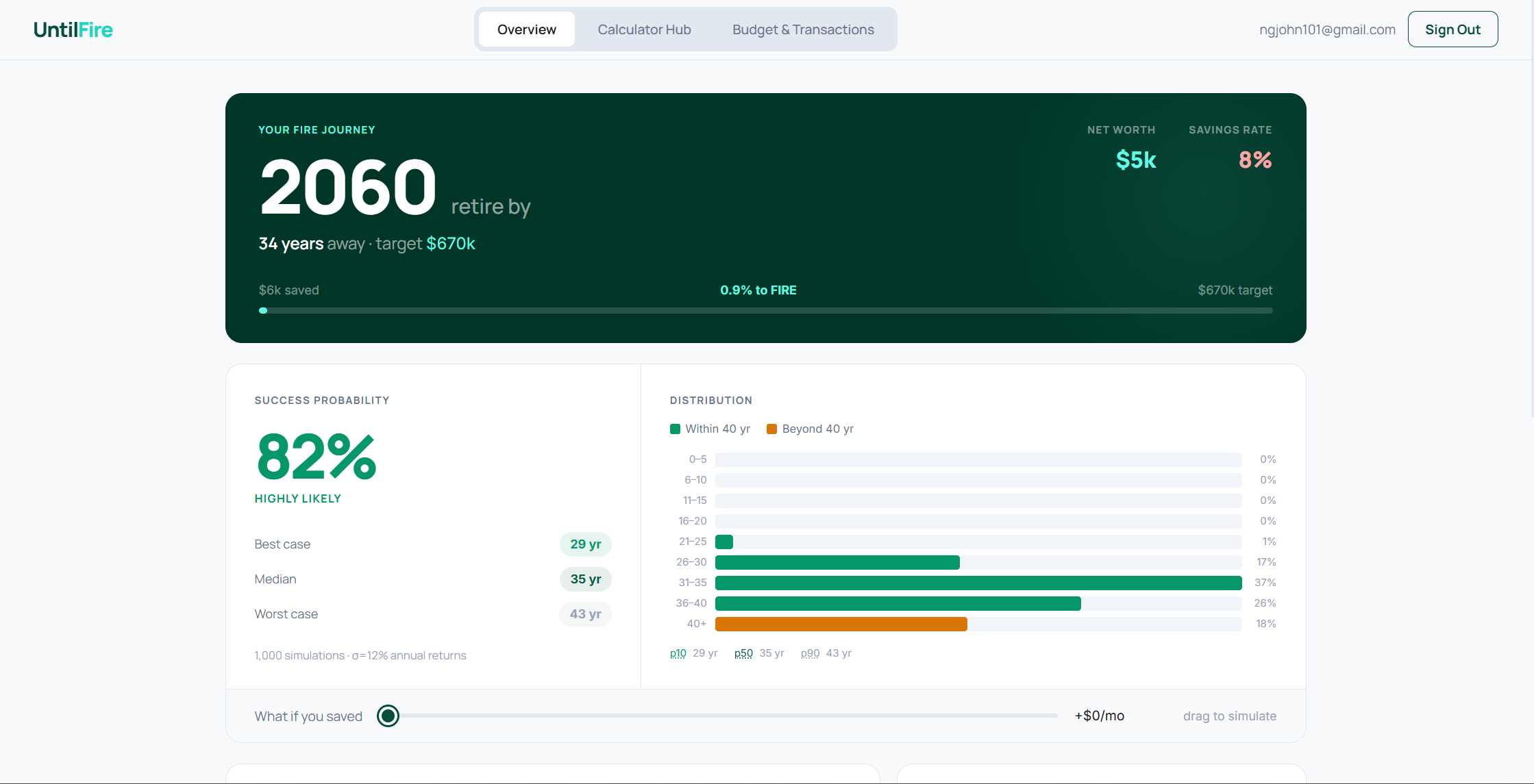Click the green Within 40 yr legend swatch
Viewport: 1534px width, 784px height.
675,429
